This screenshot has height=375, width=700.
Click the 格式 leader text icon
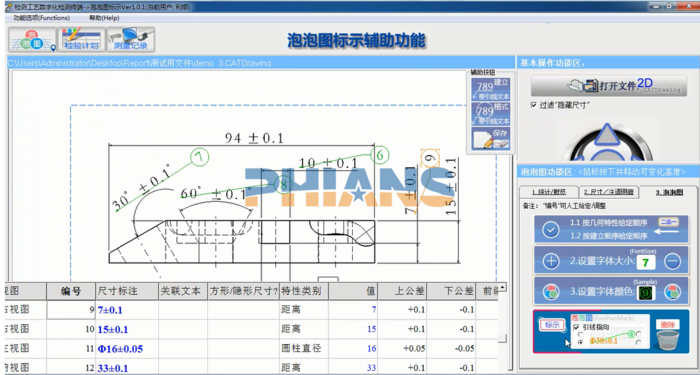[x=491, y=114]
